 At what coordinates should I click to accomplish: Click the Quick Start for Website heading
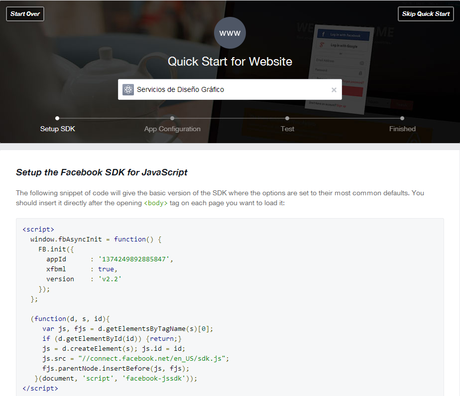[230, 62]
